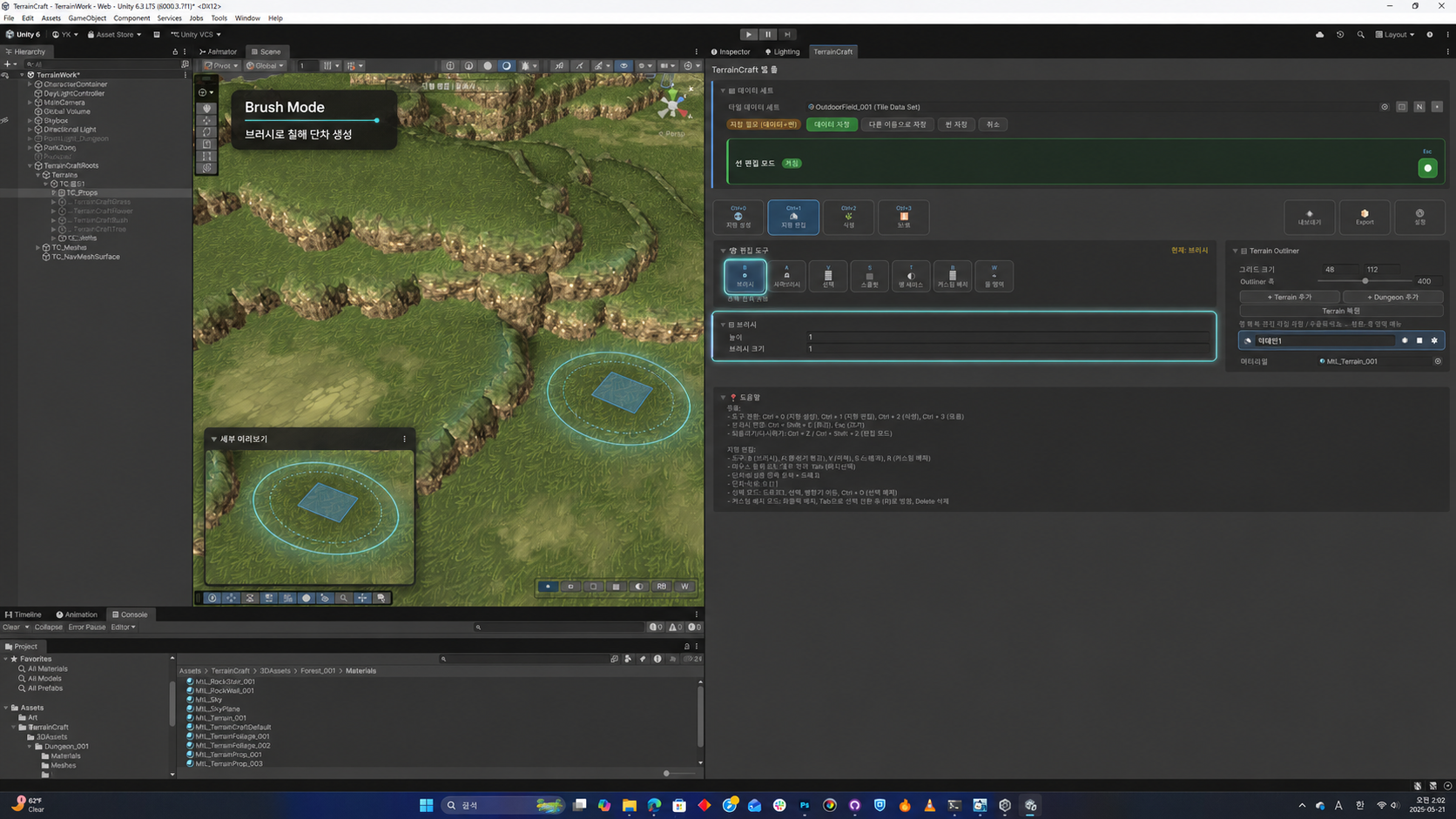The height and width of the screenshot is (819, 1456).
Task: Click the Terrain duplicate button below add buttons
Action: coord(1341,311)
